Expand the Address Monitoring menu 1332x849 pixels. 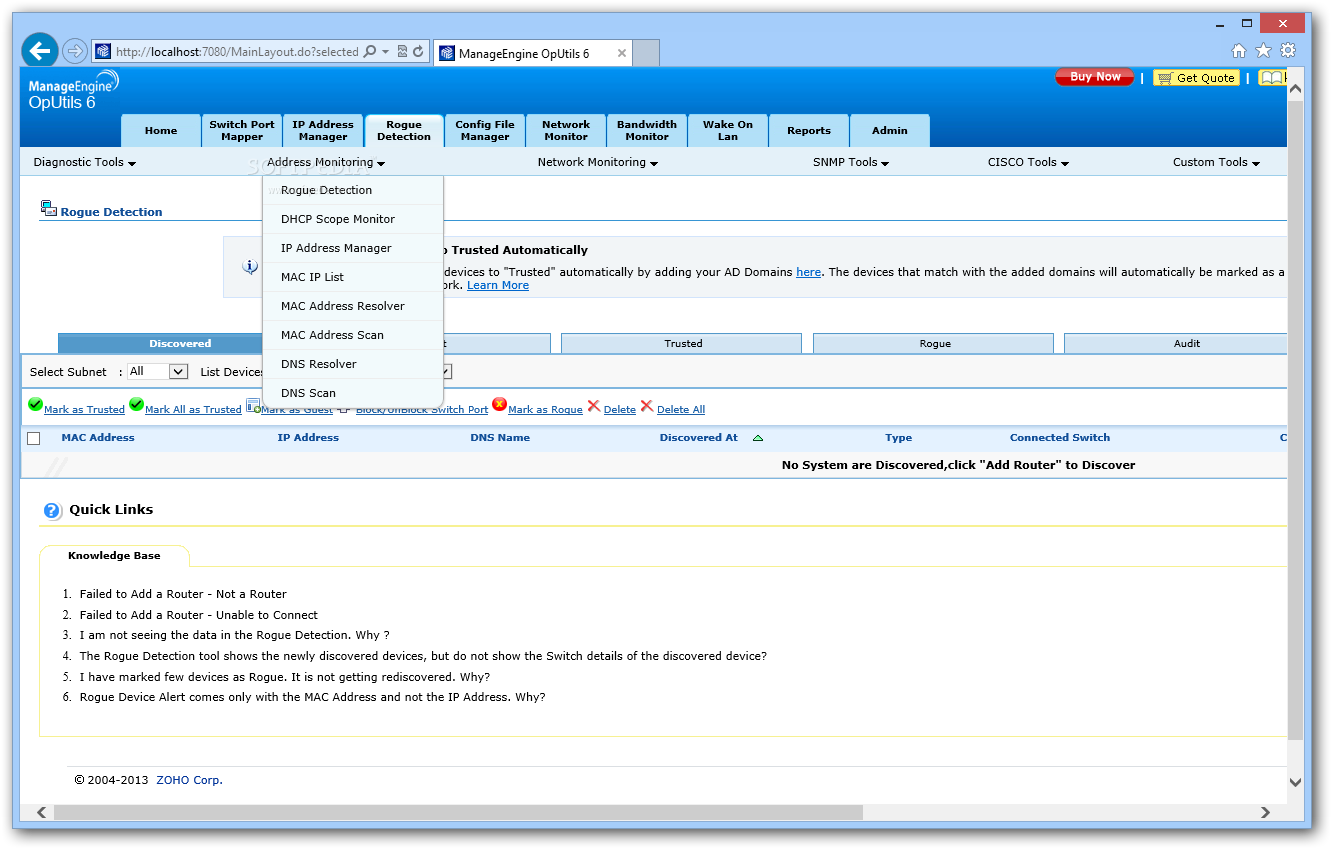pyautogui.click(x=326, y=162)
